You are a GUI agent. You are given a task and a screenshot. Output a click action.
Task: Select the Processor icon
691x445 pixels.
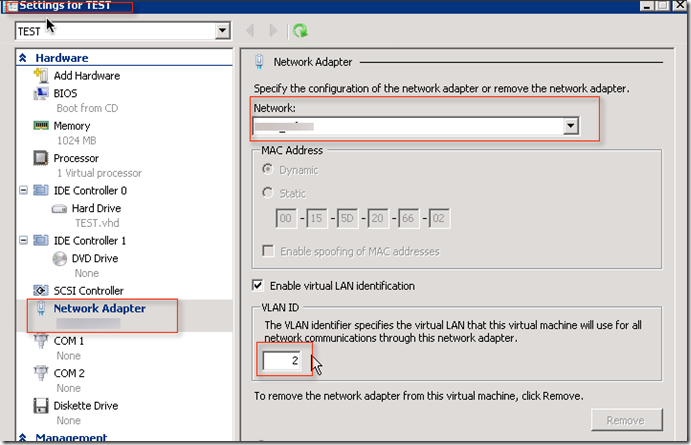point(41,158)
